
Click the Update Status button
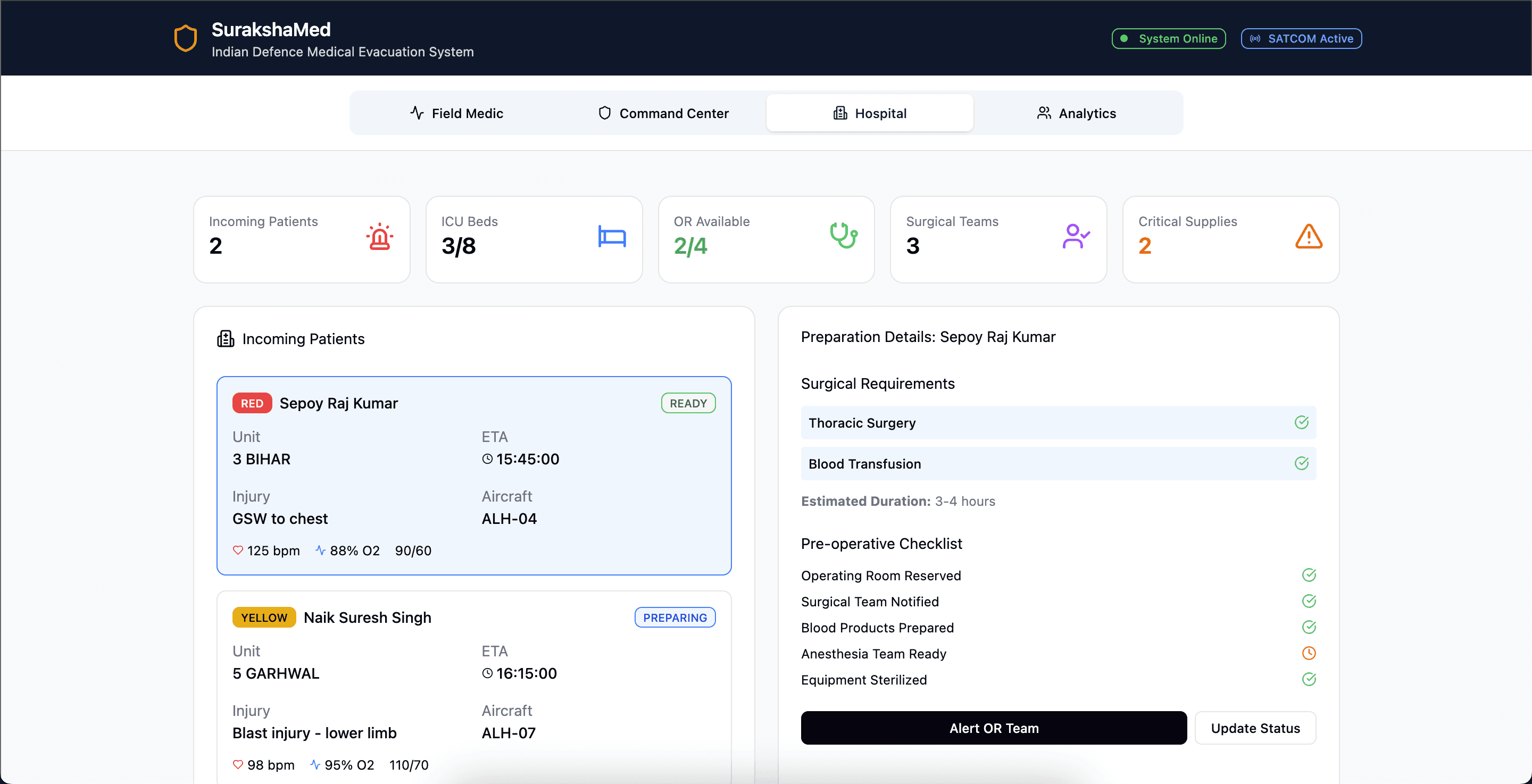tap(1255, 728)
